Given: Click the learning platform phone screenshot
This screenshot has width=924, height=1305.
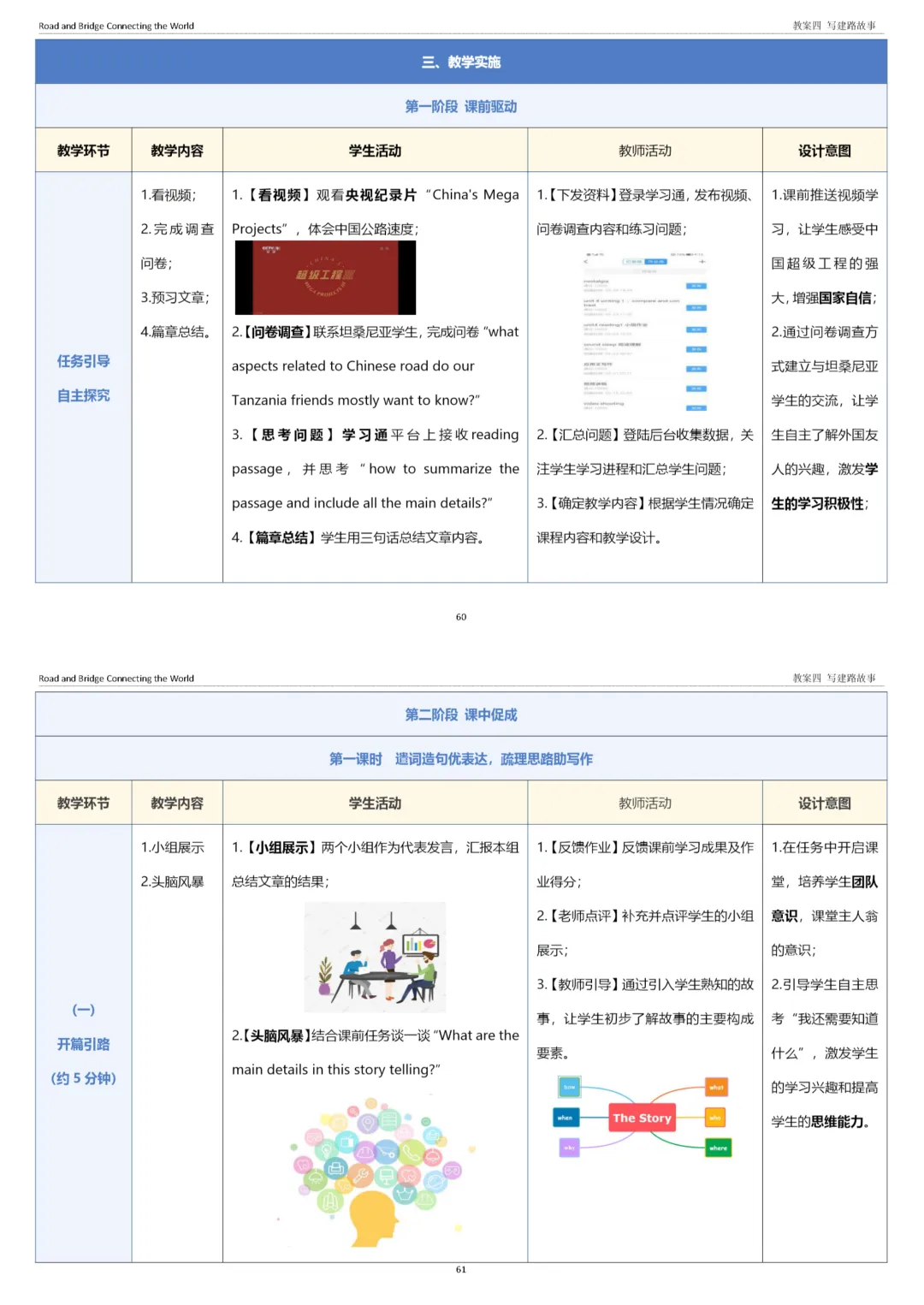Looking at the screenshot, I should pyautogui.click(x=644, y=332).
